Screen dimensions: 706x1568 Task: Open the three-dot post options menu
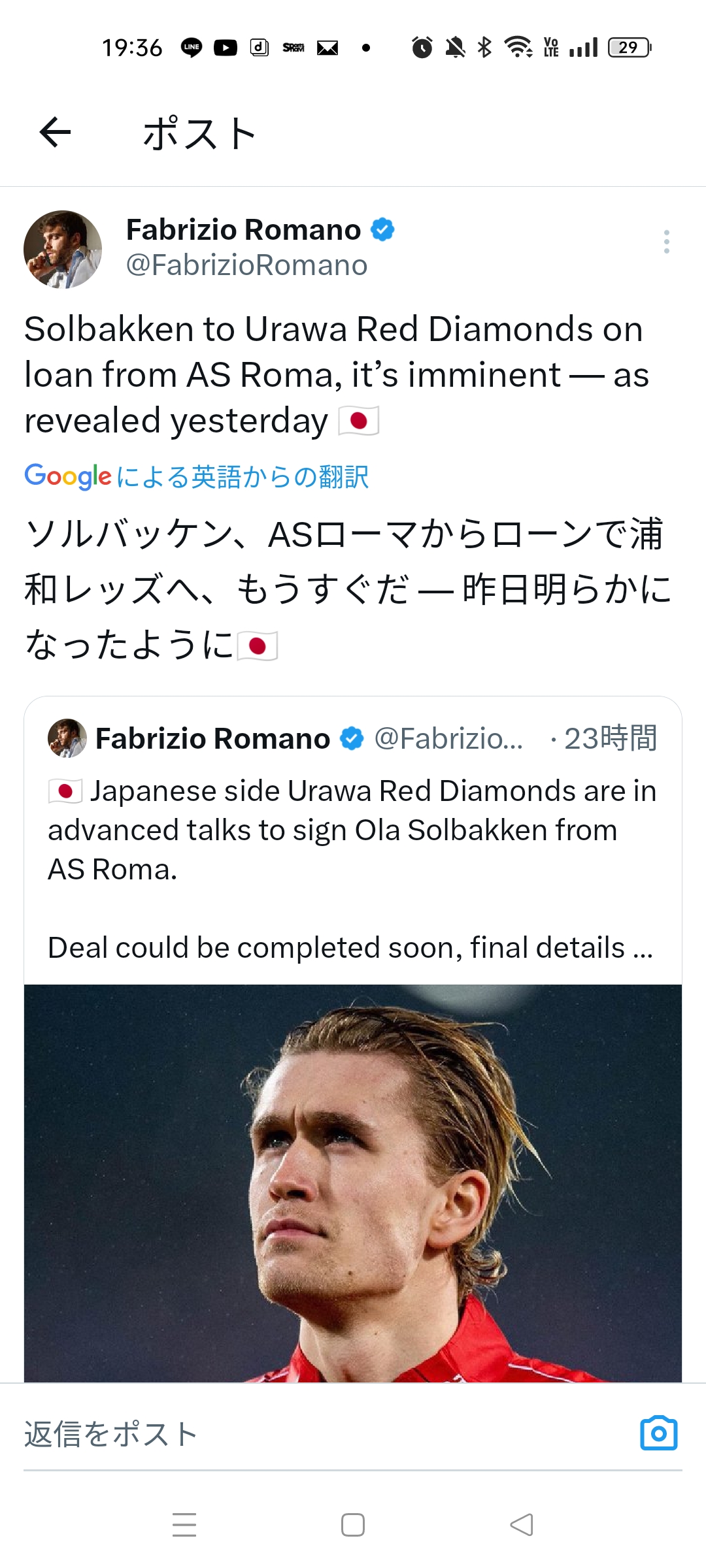(666, 242)
